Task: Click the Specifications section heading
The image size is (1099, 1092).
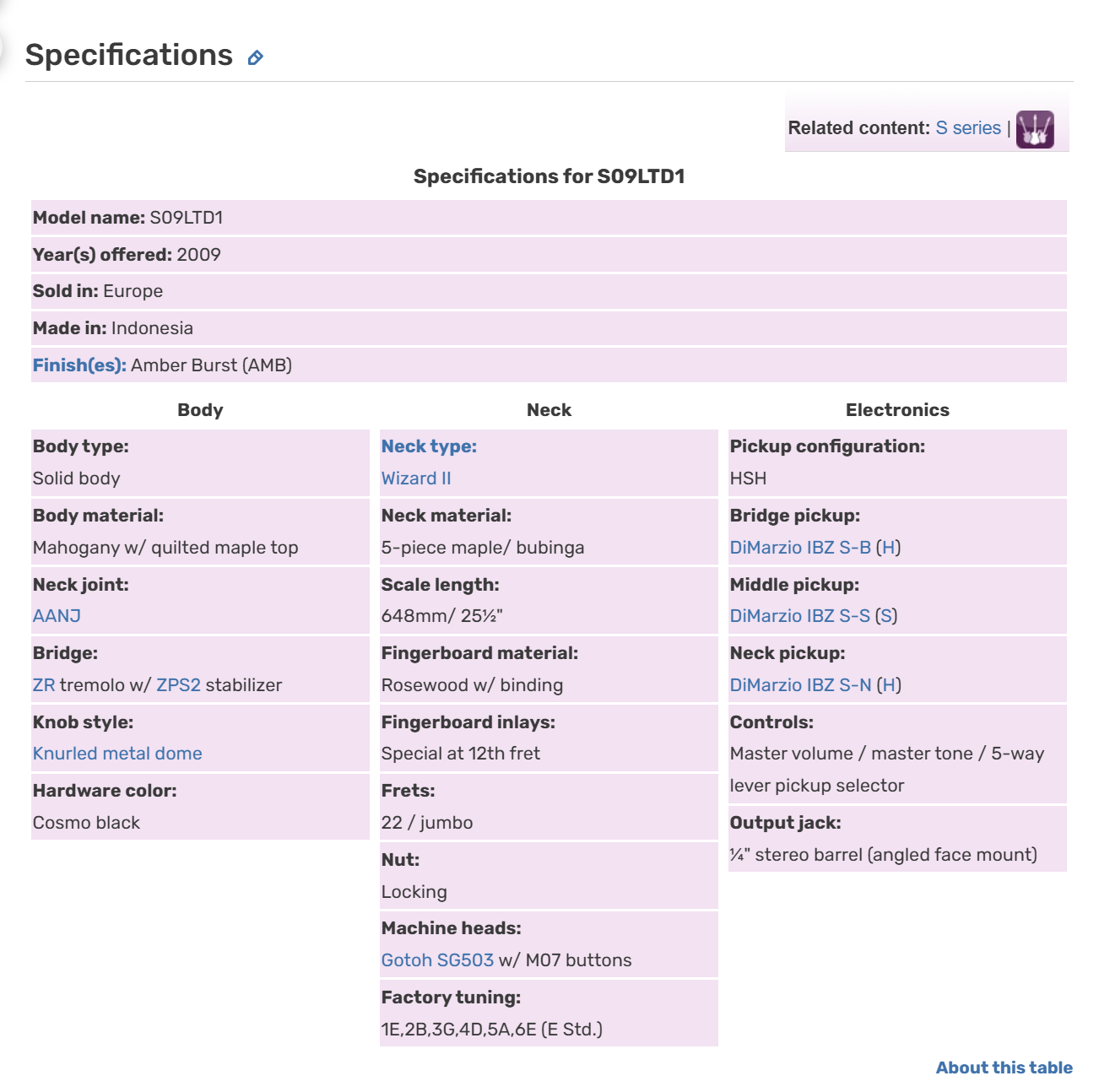Action: coord(129,55)
